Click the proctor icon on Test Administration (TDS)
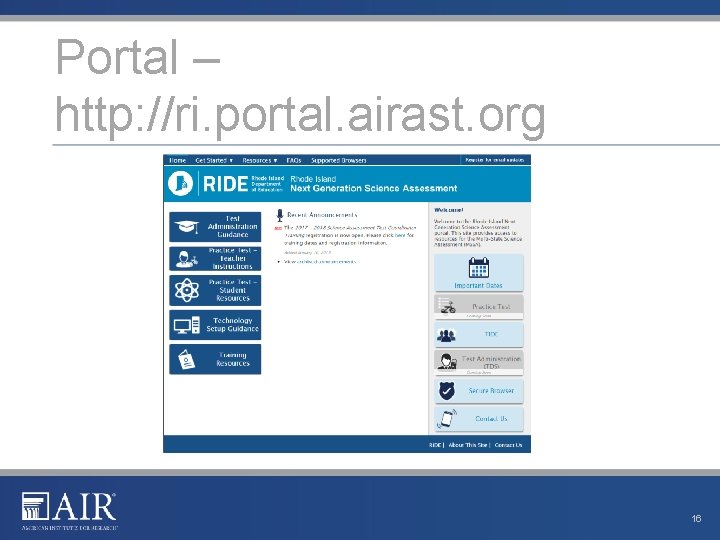This screenshot has height=540, width=720. (x=446, y=361)
